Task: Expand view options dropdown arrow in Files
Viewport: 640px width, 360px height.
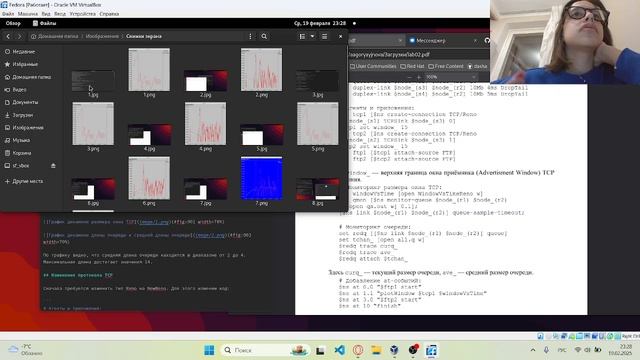Action: (x=312, y=36)
